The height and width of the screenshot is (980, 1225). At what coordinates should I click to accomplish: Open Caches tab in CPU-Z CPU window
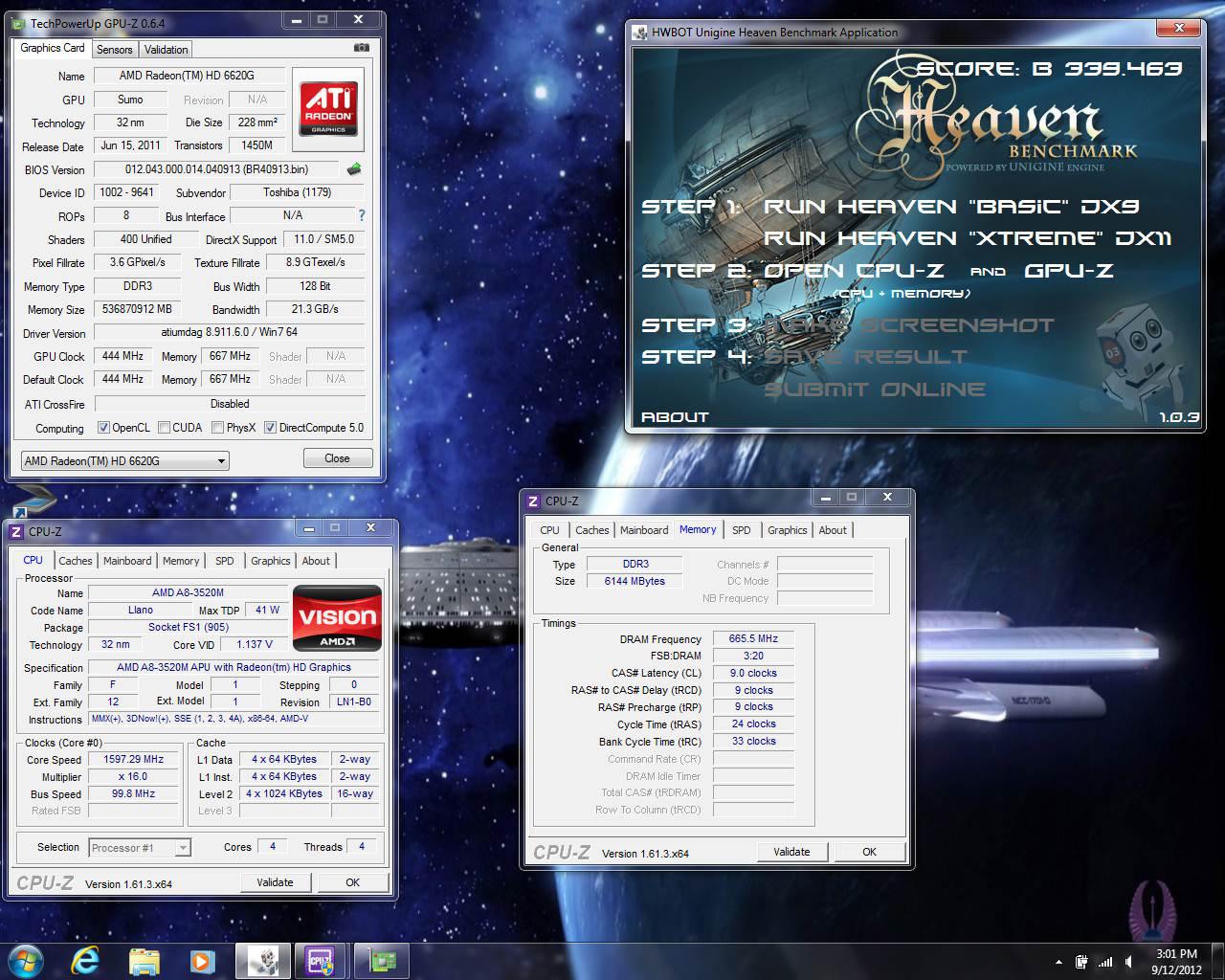pos(76,561)
